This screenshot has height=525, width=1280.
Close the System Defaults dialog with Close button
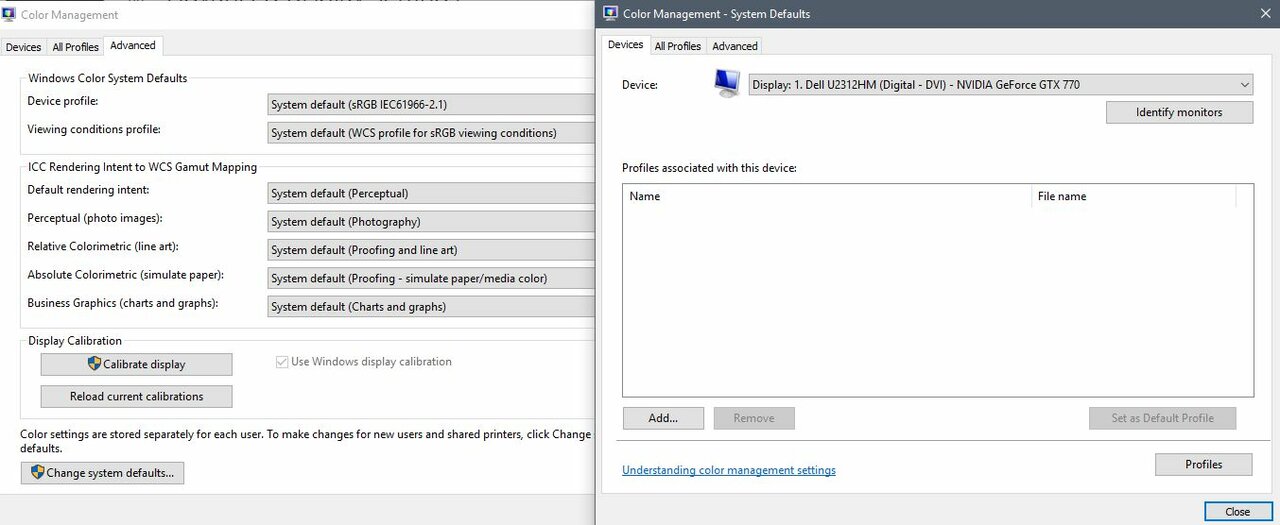coord(1236,511)
